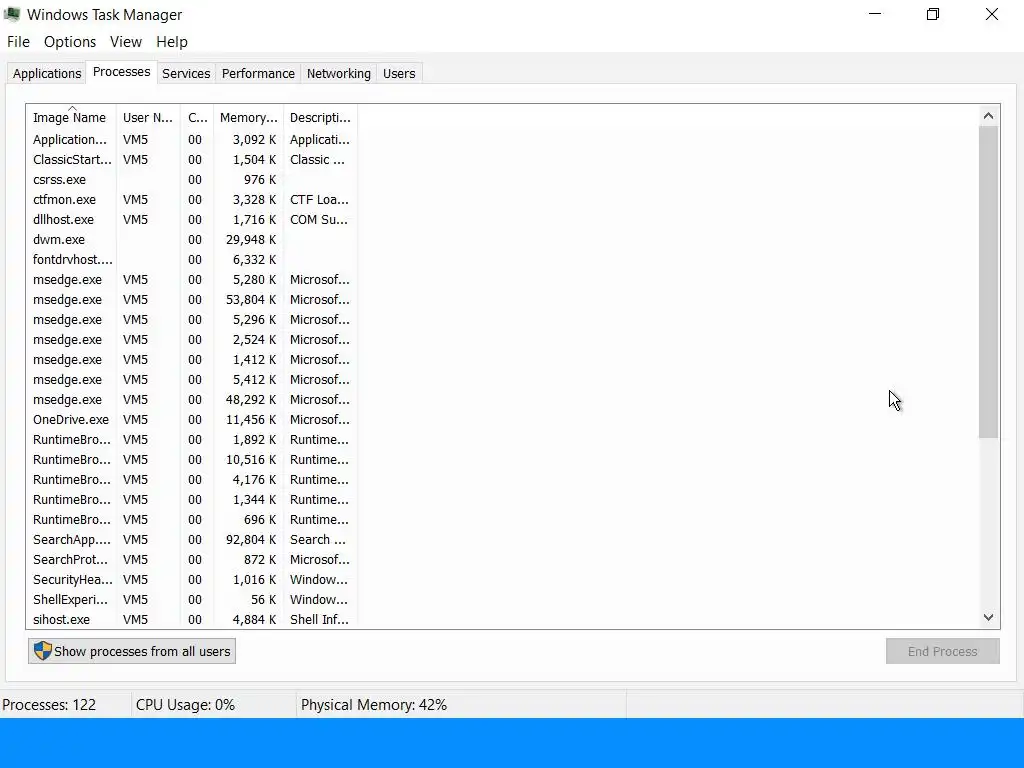Select the fontdrvhost process row
Image resolution: width=1024 pixels, height=768 pixels.
[x=191, y=259]
